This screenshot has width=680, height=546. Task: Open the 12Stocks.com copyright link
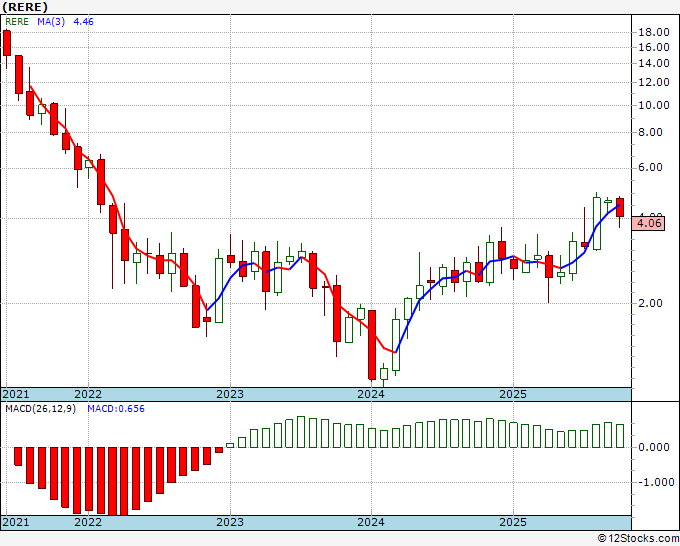click(638, 538)
